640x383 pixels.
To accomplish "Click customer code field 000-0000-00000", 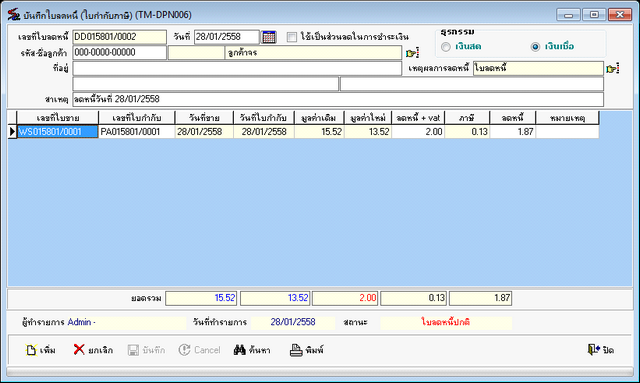I will 120,53.
